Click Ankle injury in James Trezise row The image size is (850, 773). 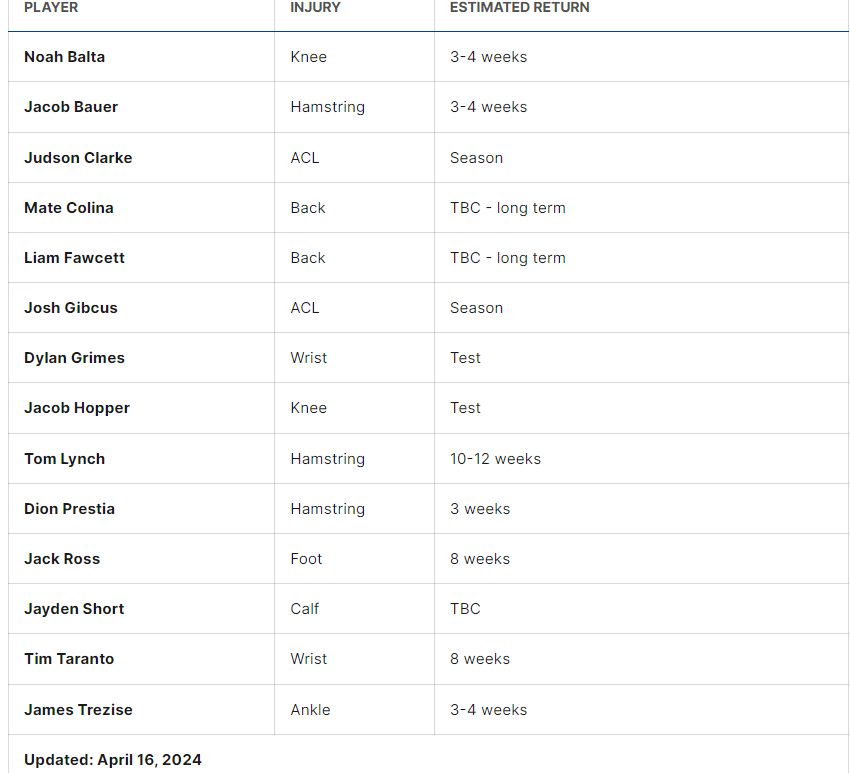point(310,710)
